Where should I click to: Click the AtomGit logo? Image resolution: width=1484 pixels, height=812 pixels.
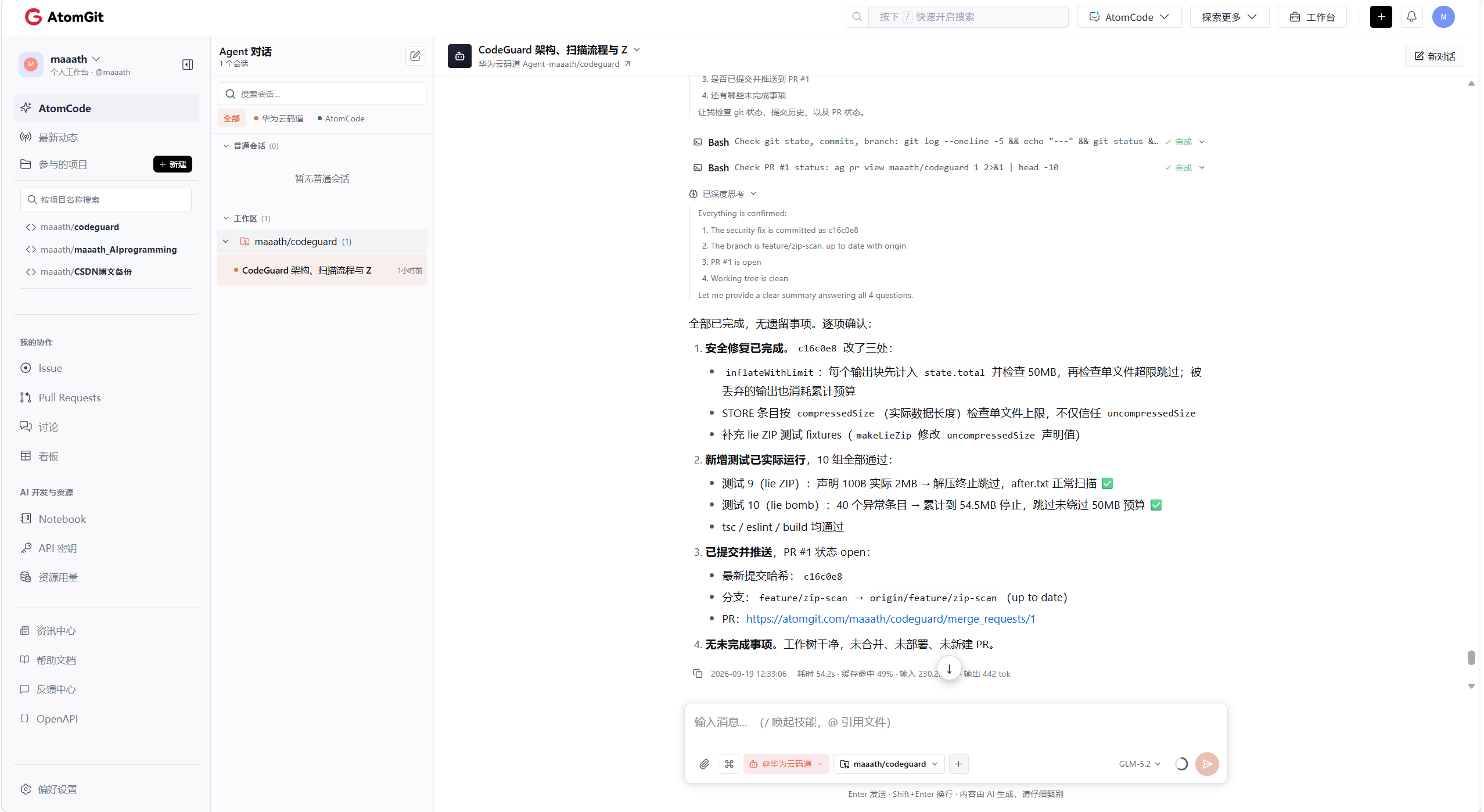pyautogui.click(x=64, y=17)
